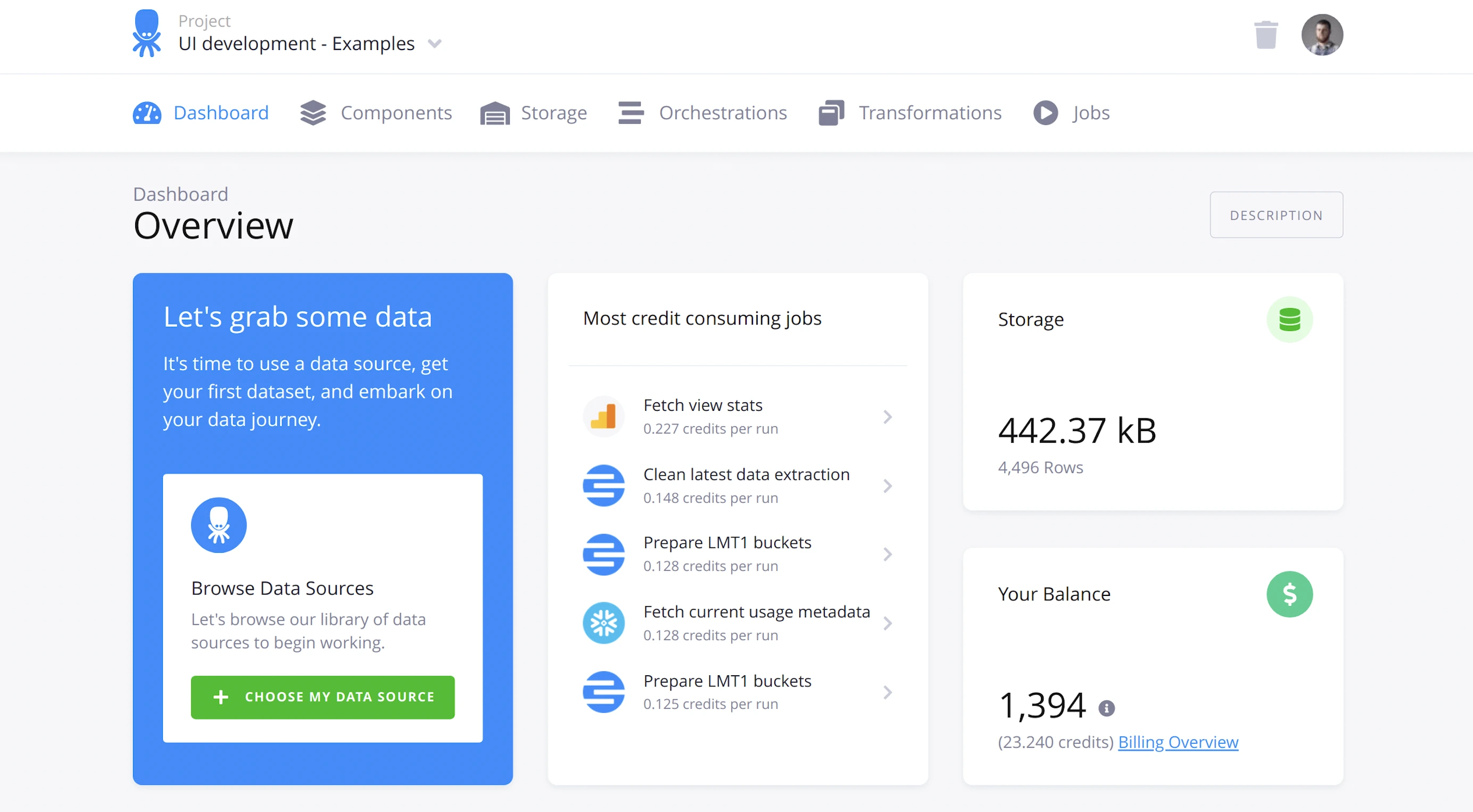This screenshot has height=812, width=1473.
Task: Click the Fetch view stats analytics icon
Action: [x=603, y=416]
